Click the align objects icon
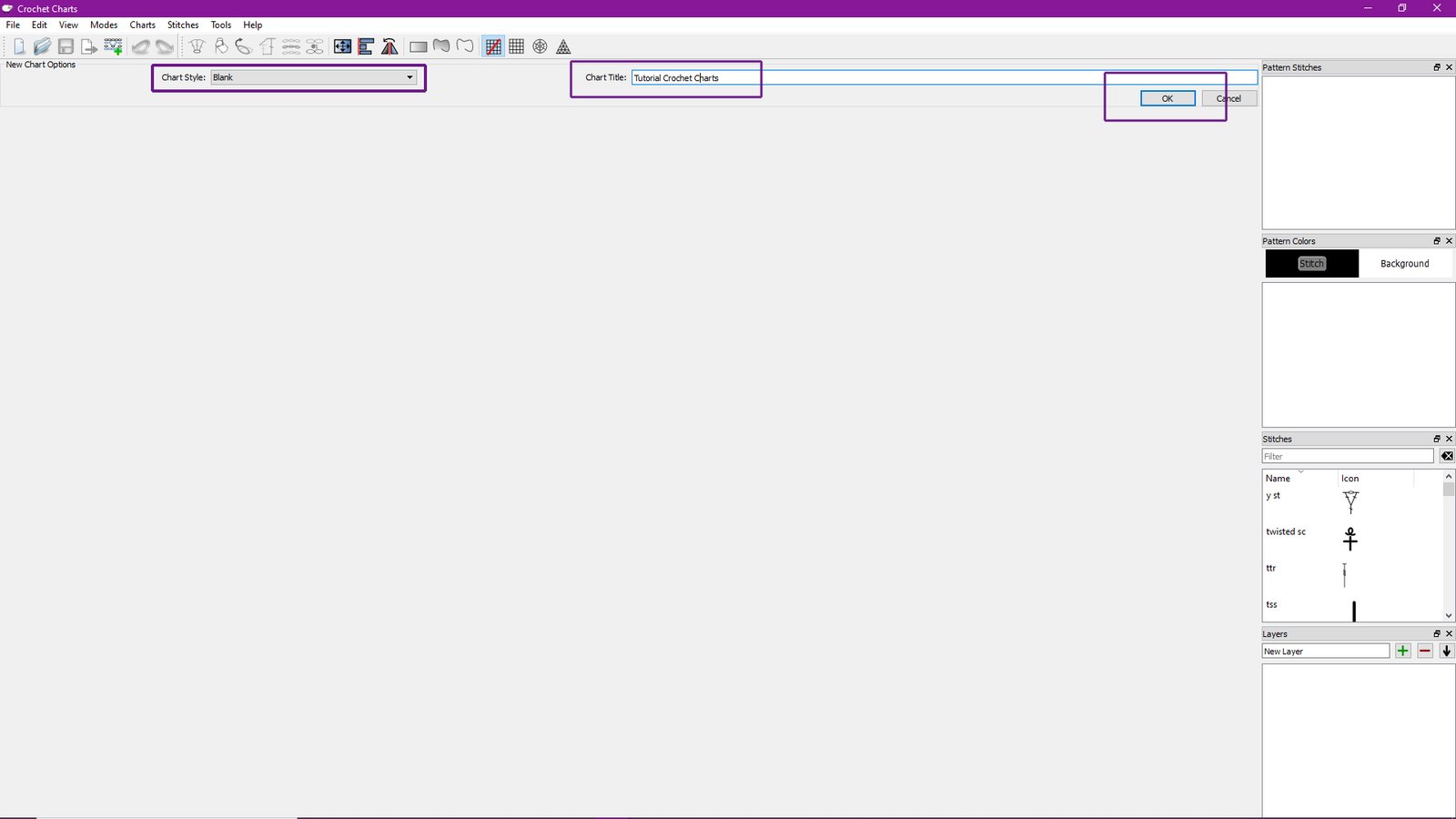 click(x=366, y=46)
